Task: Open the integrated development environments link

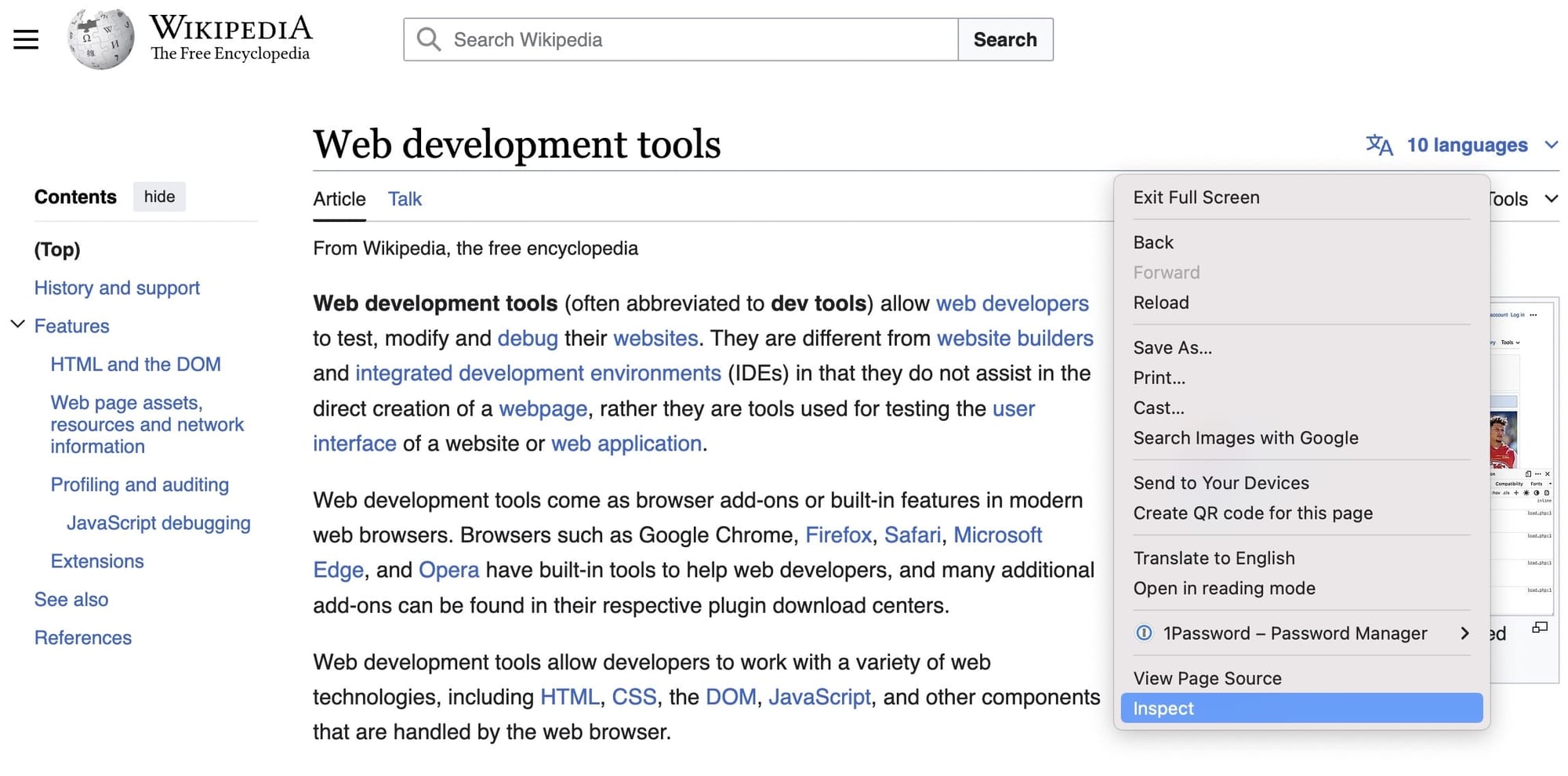Action: tap(537, 373)
